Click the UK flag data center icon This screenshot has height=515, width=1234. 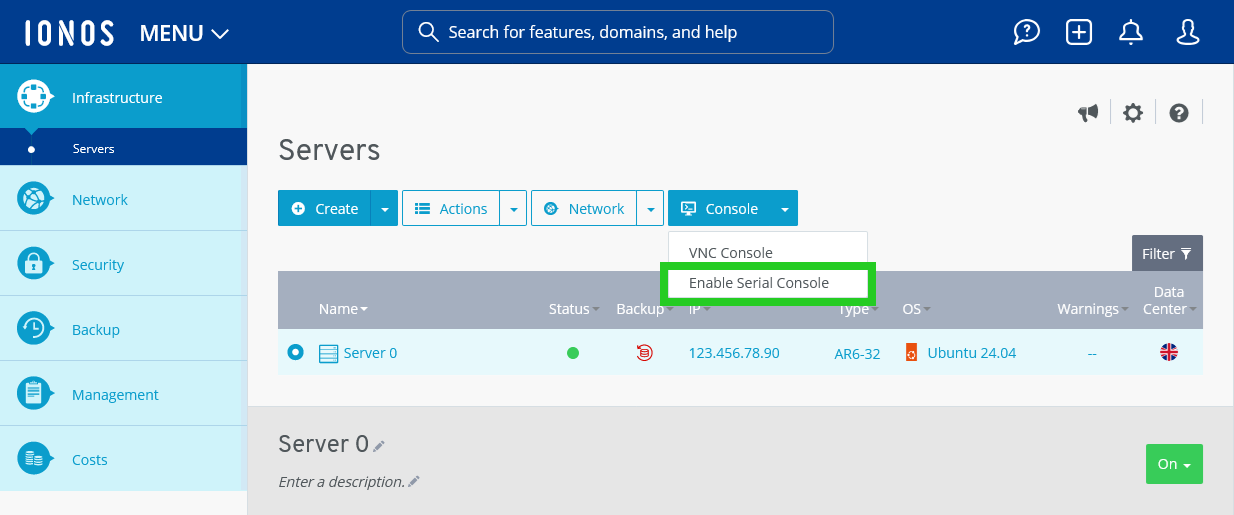click(x=1168, y=352)
